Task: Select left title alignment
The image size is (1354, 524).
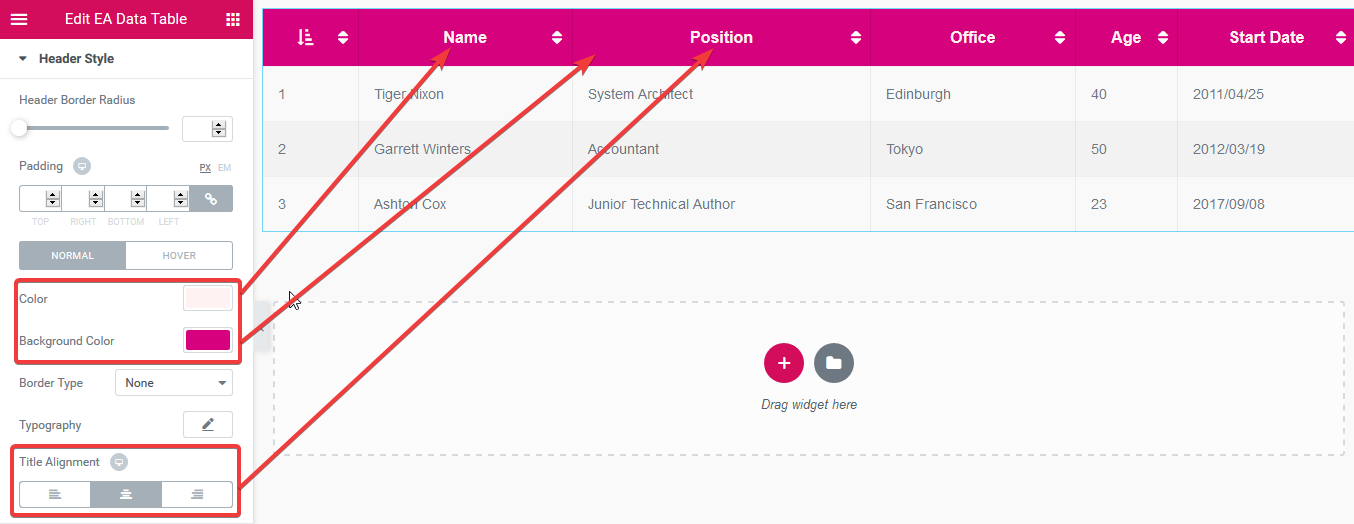Action: [x=55, y=495]
